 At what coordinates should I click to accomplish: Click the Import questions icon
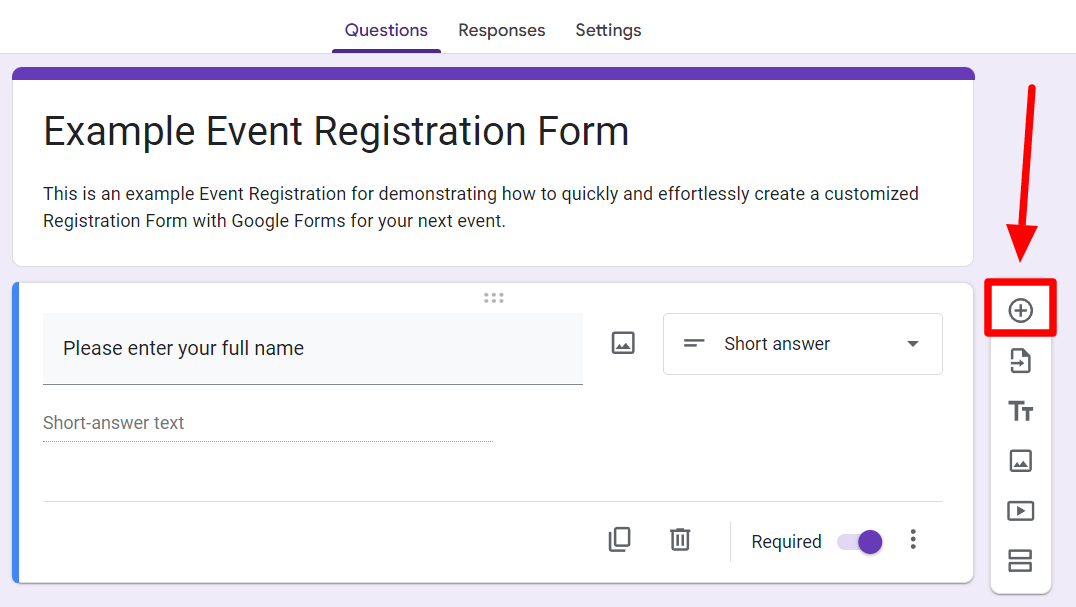(1020, 361)
